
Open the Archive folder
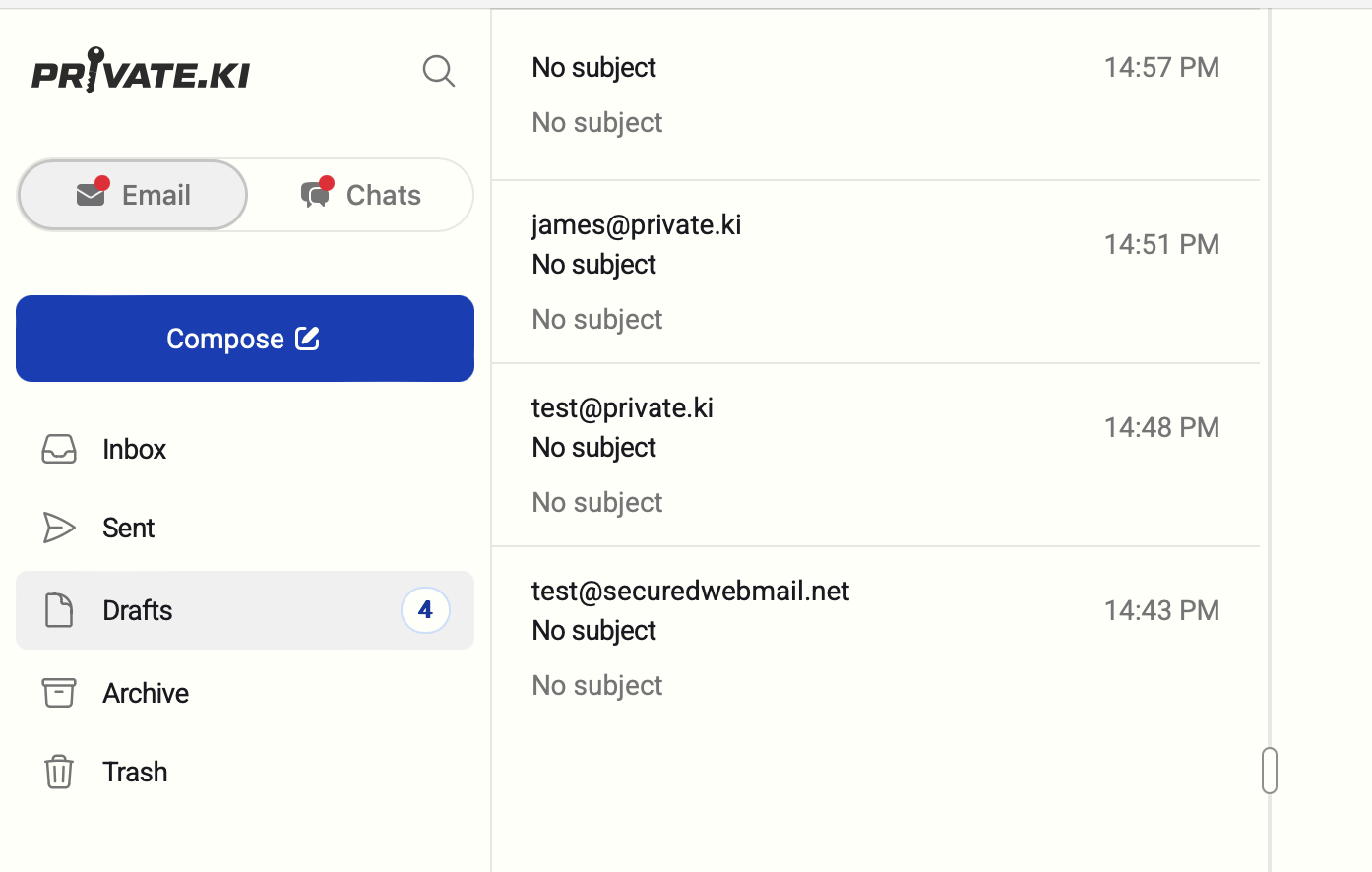pyautogui.click(x=146, y=693)
